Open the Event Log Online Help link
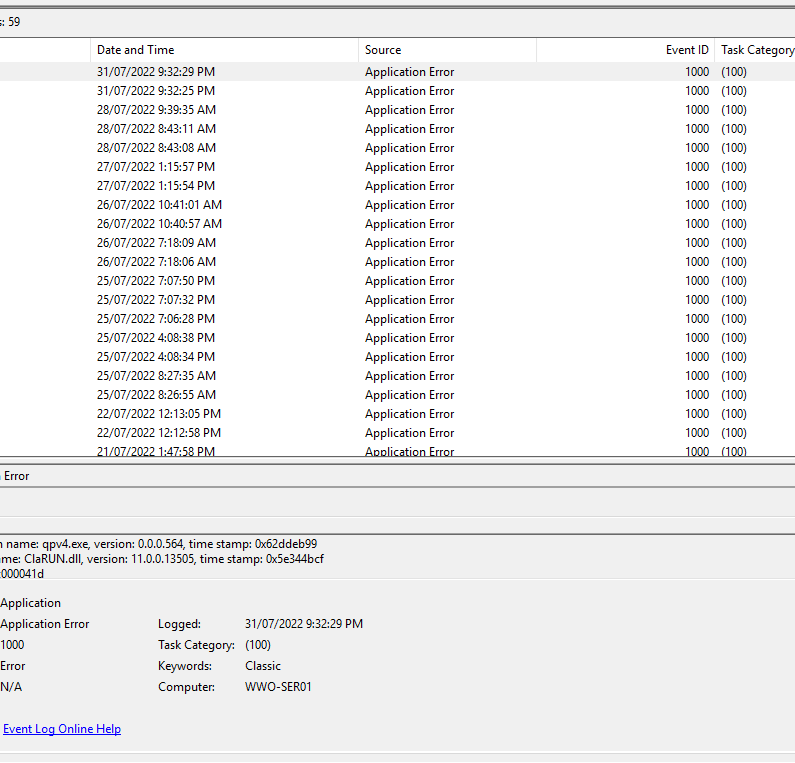 [x=62, y=729]
